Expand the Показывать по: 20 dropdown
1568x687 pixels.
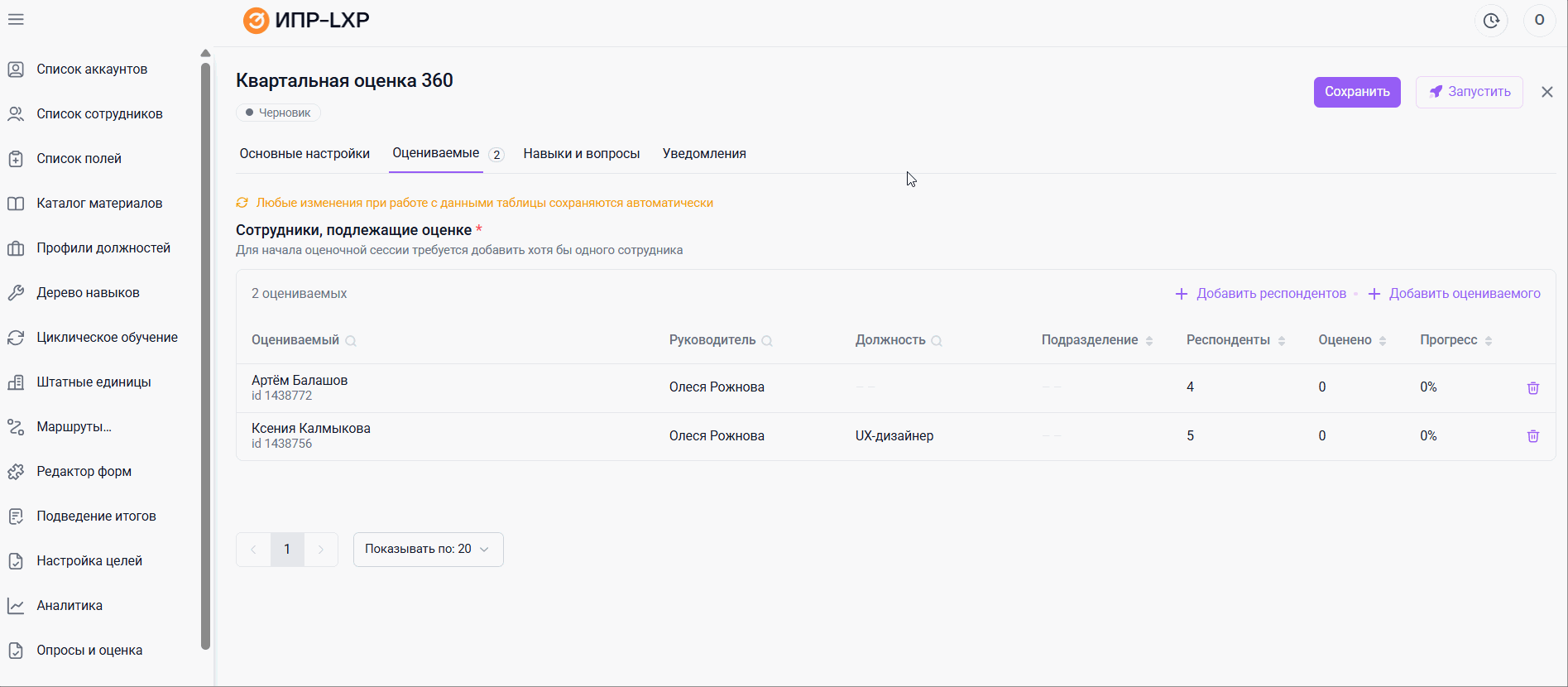pyautogui.click(x=428, y=550)
